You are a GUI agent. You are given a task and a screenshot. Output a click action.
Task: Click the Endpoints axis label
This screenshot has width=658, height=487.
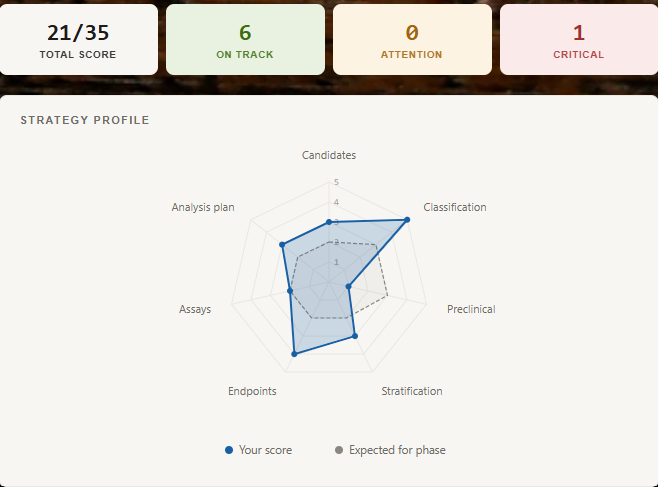(x=252, y=391)
